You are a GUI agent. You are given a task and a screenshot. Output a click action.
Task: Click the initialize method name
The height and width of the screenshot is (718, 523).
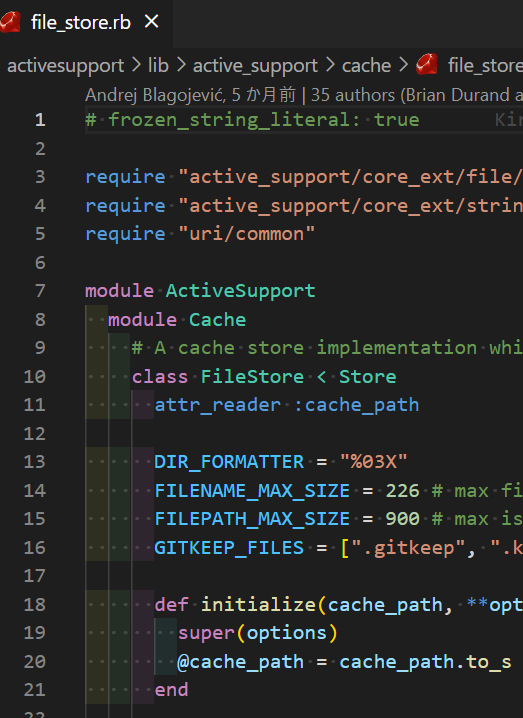(258, 604)
